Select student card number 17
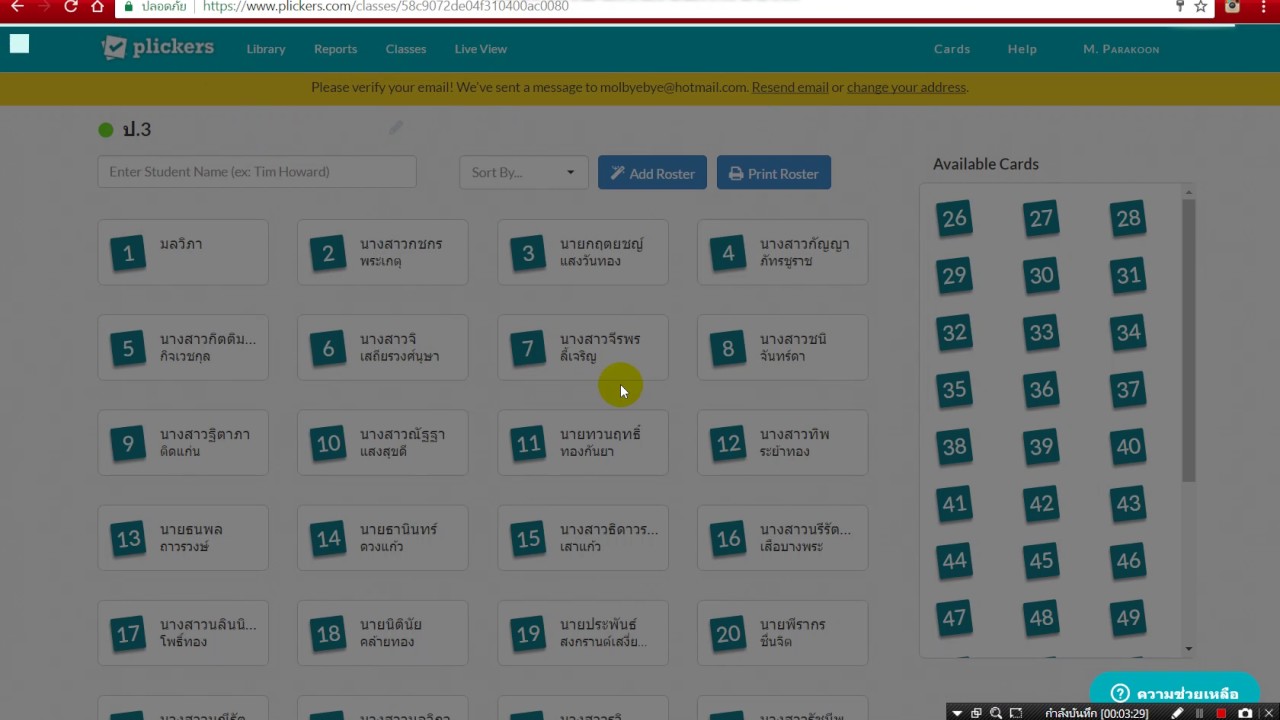The width and height of the screenshot is (1280, 720). pos(183,633)
